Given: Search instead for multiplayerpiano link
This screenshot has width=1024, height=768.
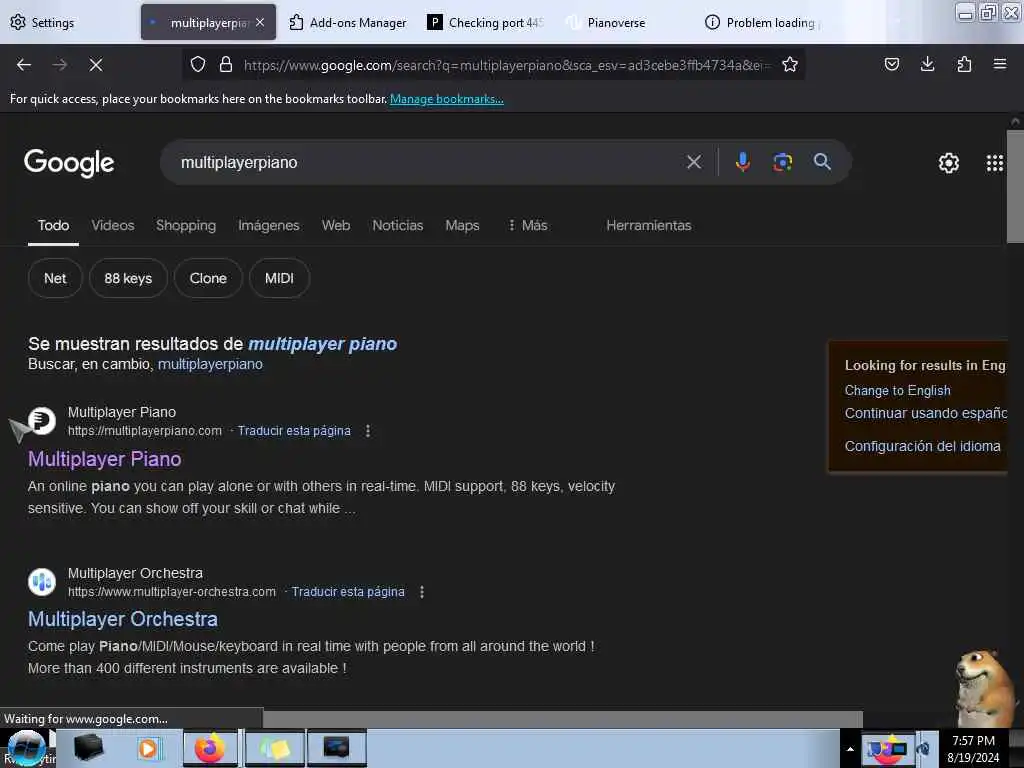Looking at the screenshot, I should click(210, 364).
